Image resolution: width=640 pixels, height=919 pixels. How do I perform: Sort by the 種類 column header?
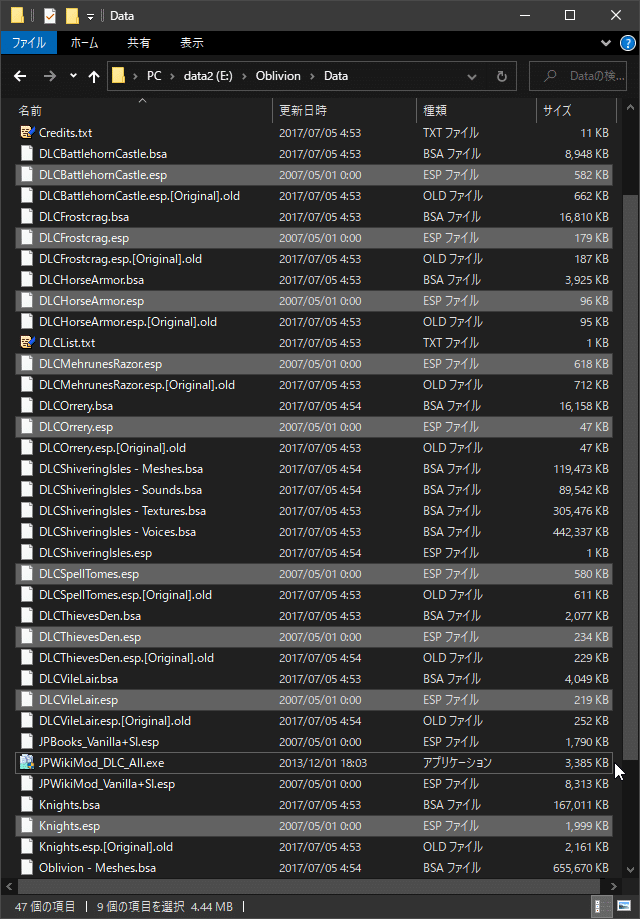[476, 110]
